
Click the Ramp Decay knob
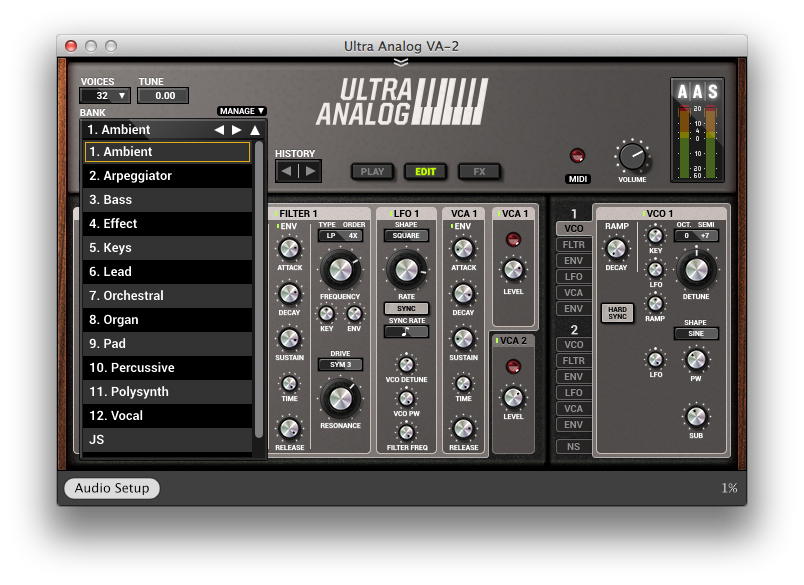click(x=616, y=249)
